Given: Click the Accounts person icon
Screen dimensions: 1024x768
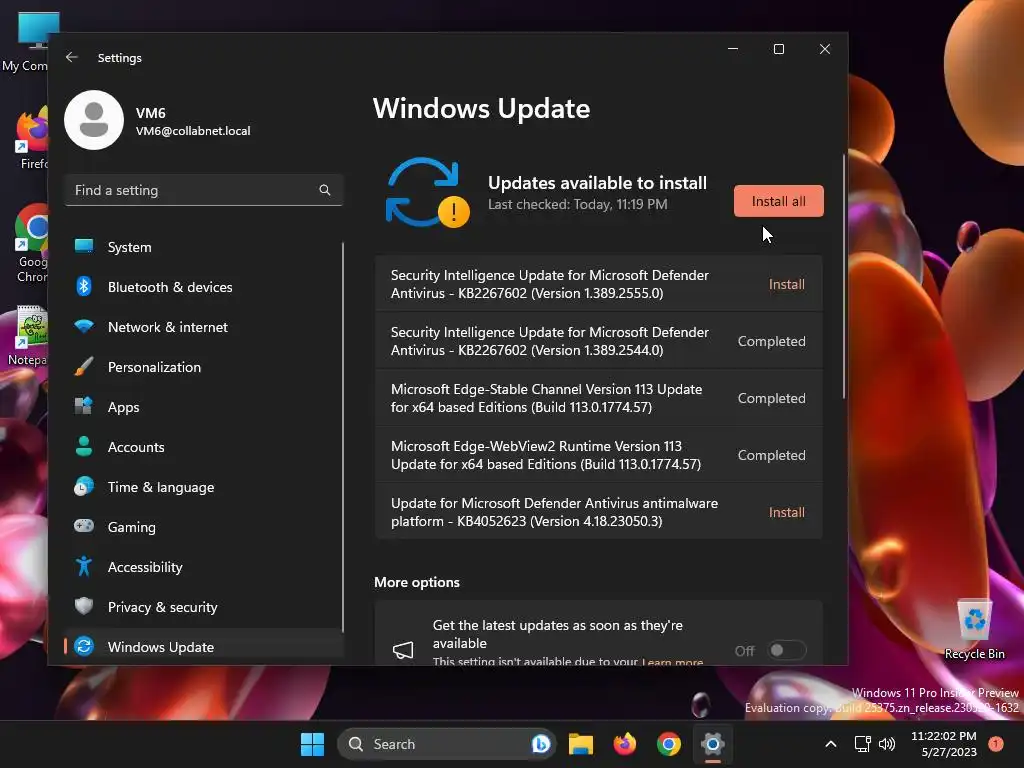Looking at the screenshot, I should tap(84, 446).
